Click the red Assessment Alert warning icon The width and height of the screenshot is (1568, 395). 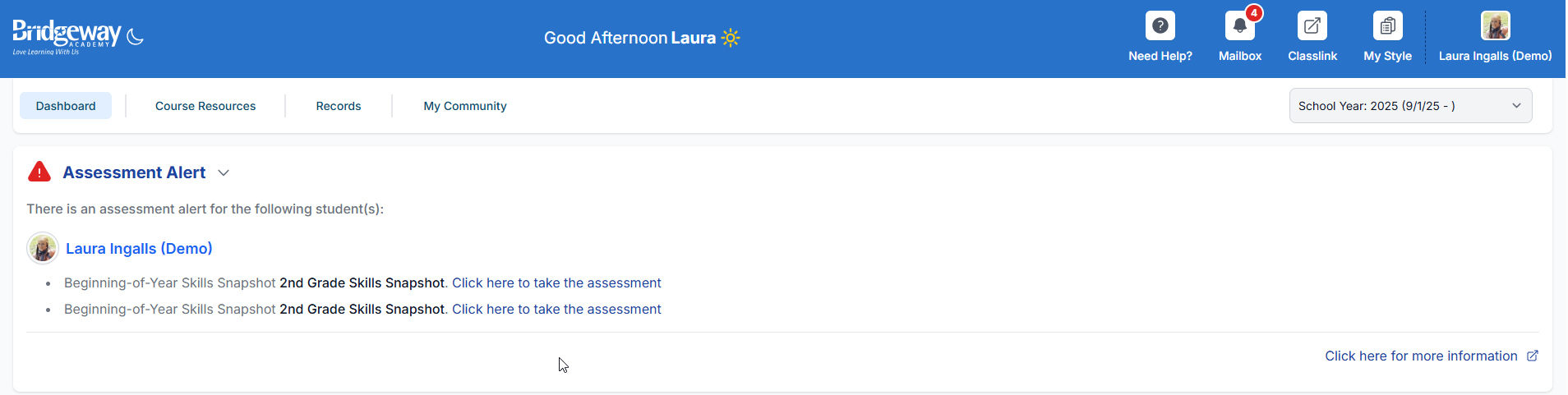point(39,172)
